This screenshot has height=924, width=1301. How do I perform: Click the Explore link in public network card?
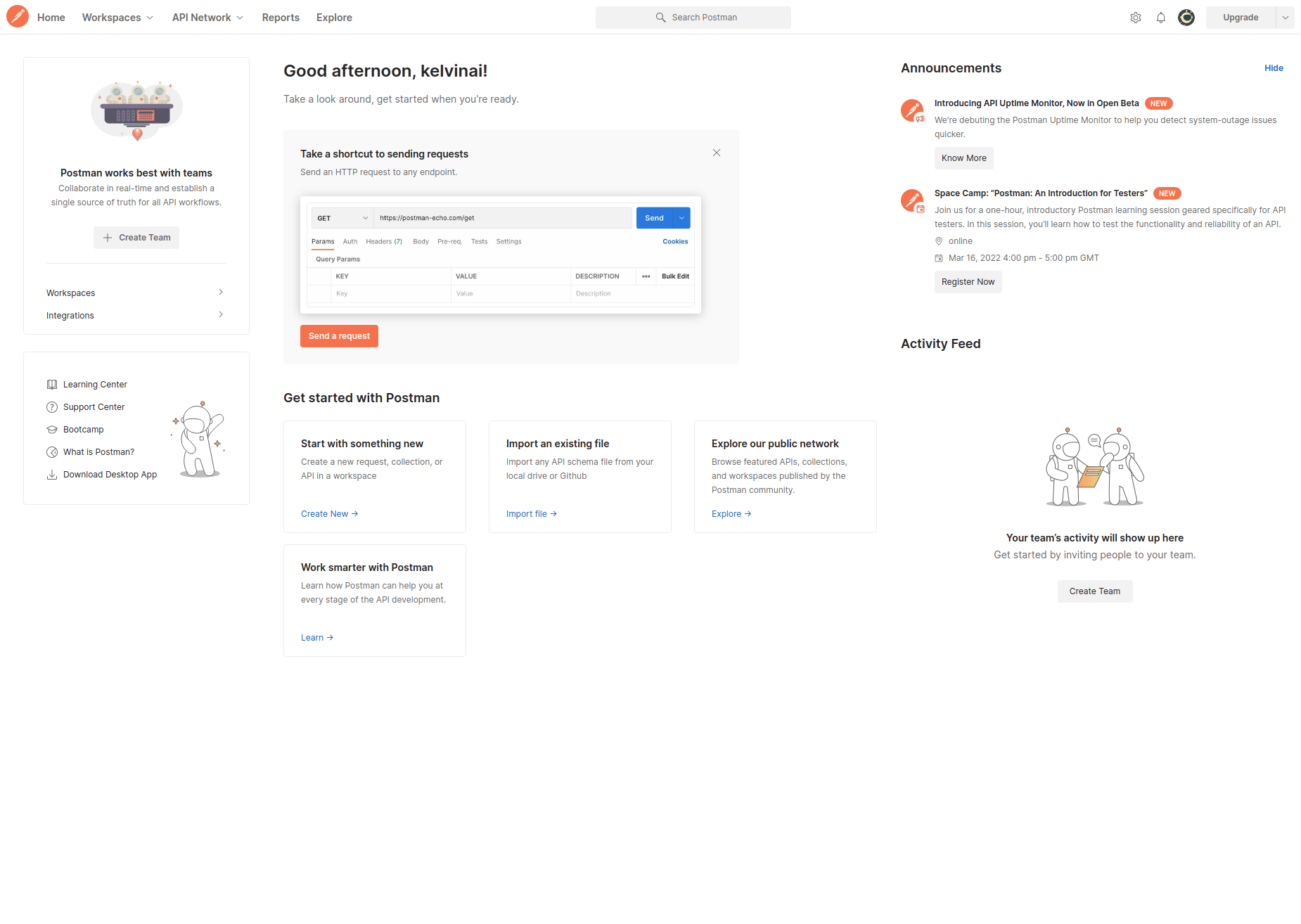731,514
